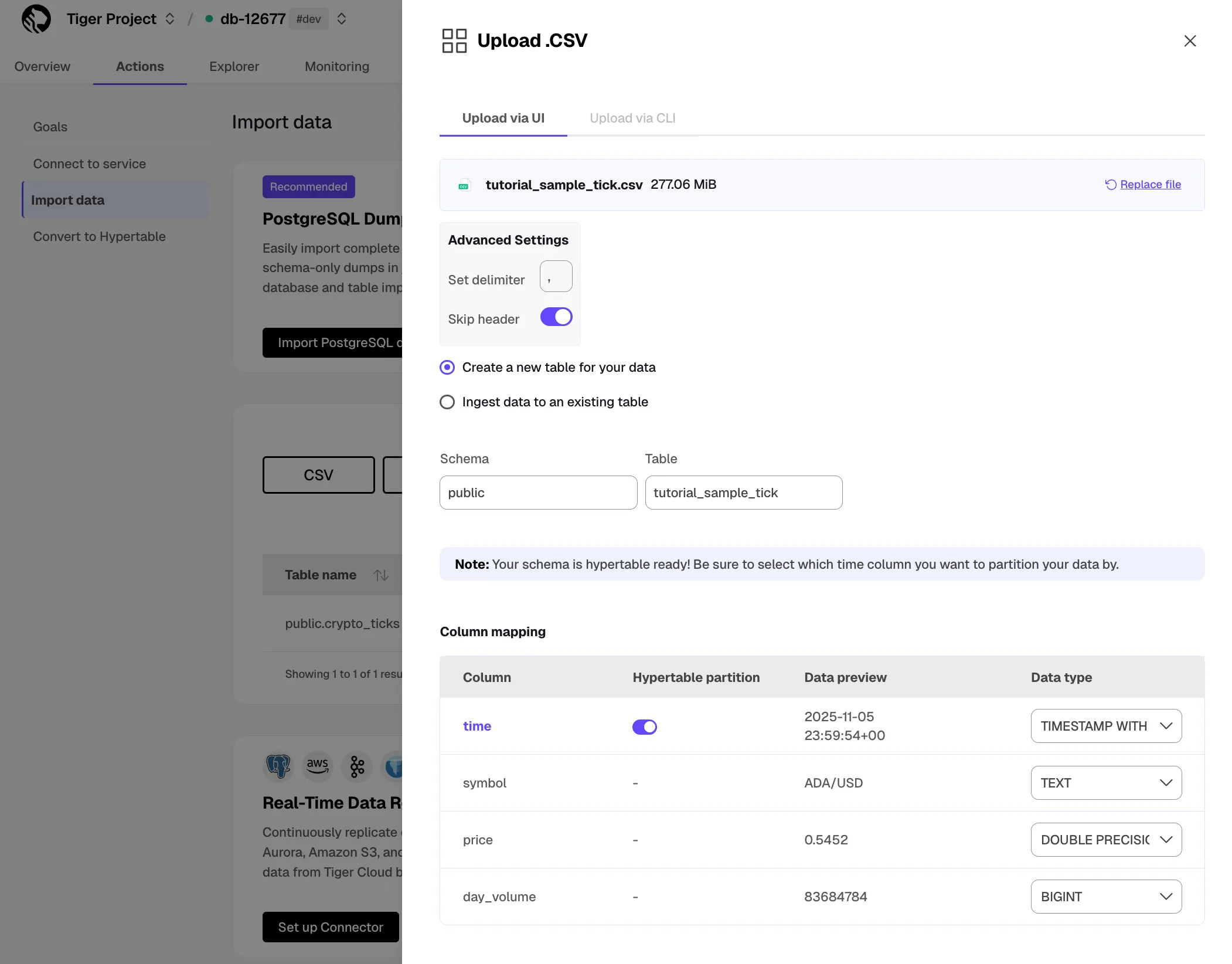Click the Set delimiter input field

(556, 276)
